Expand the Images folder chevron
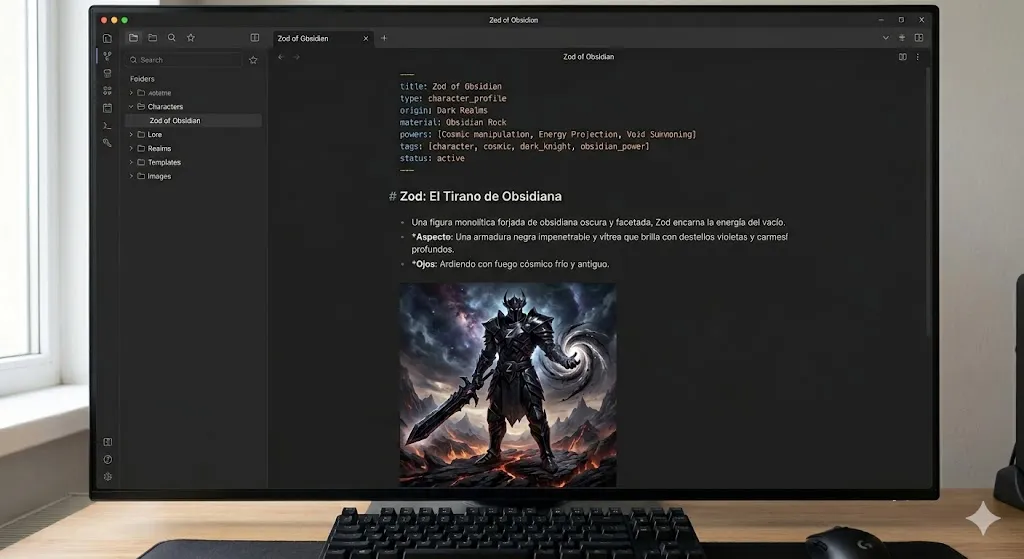The width and height of the screenshot is (1024, 559). (x=131, y=176)
